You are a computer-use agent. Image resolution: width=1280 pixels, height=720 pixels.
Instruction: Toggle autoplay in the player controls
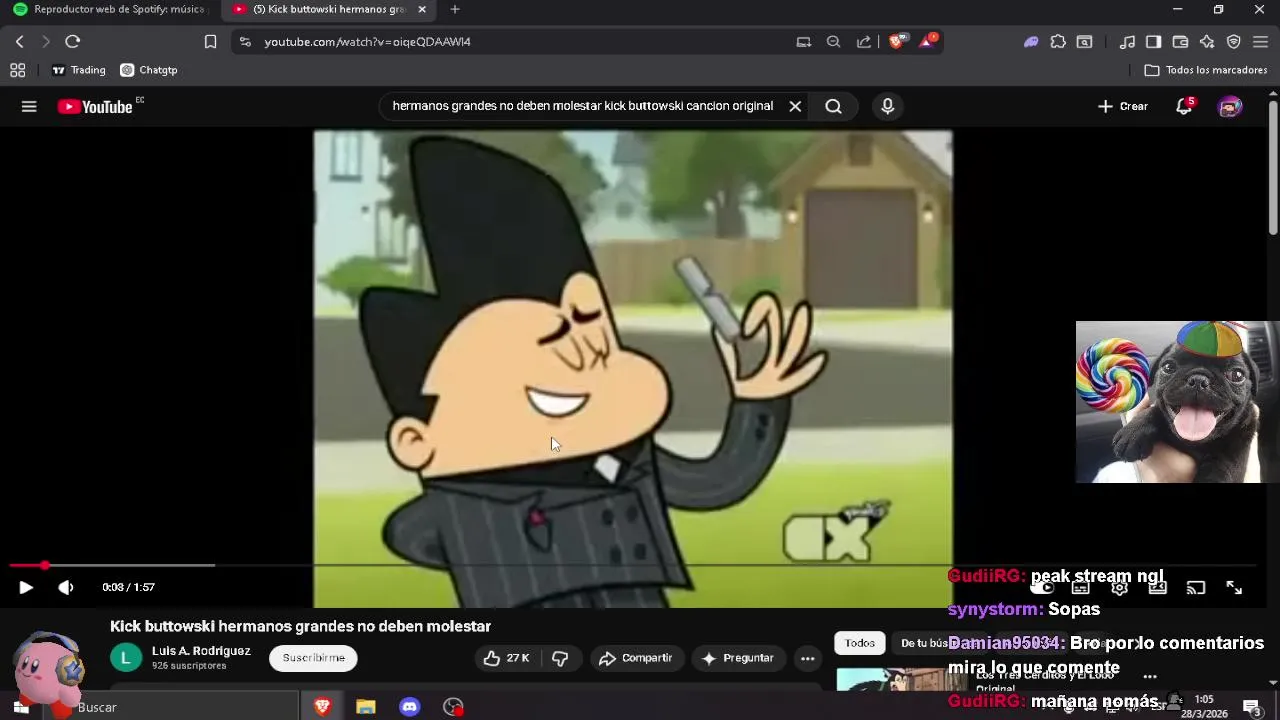[1042, 587]
